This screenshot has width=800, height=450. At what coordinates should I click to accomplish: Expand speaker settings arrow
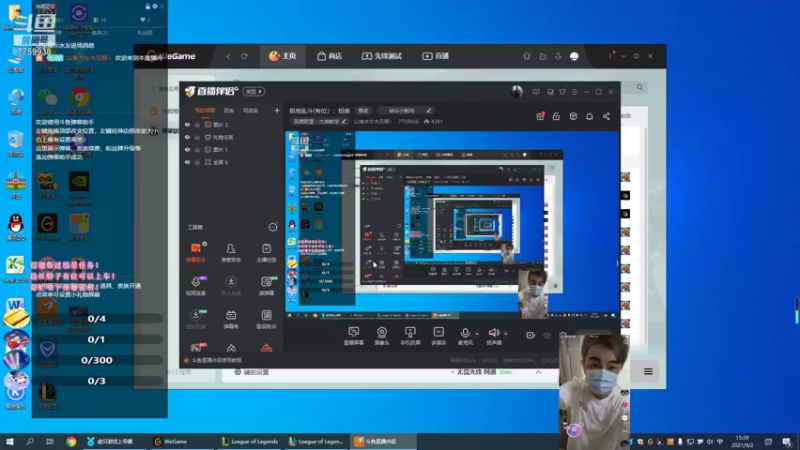tap(506, 334)
